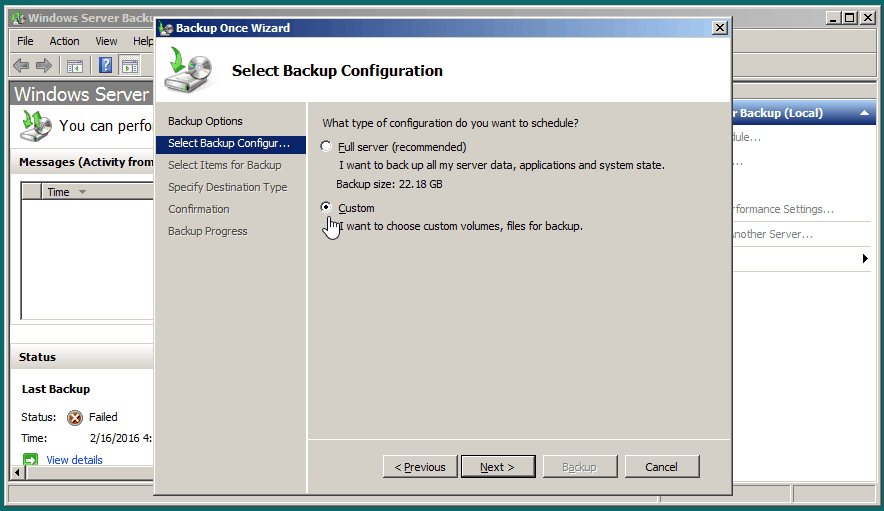The height and width of the screenshot is (511, 884).
Task: Click the Forward arrow toolbar icon
Action: pos(44,65)
